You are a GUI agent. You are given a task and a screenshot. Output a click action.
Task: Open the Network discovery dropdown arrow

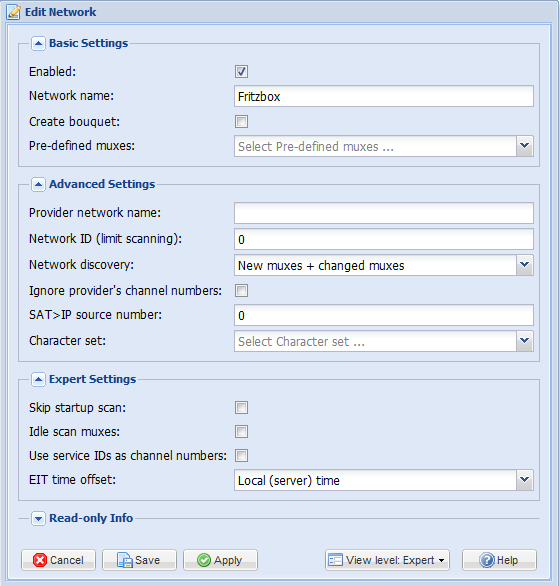click(x=524, y=265)
